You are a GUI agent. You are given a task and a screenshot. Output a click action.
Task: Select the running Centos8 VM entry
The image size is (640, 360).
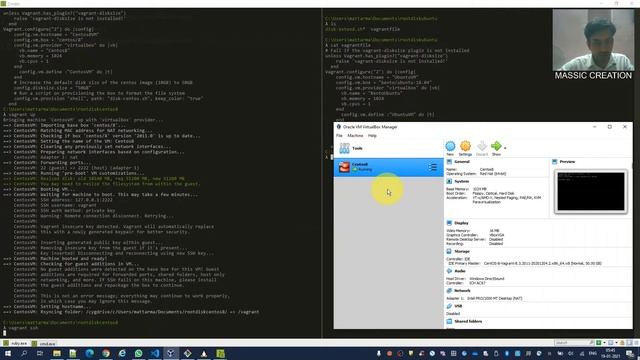click(x=389, y=167)
